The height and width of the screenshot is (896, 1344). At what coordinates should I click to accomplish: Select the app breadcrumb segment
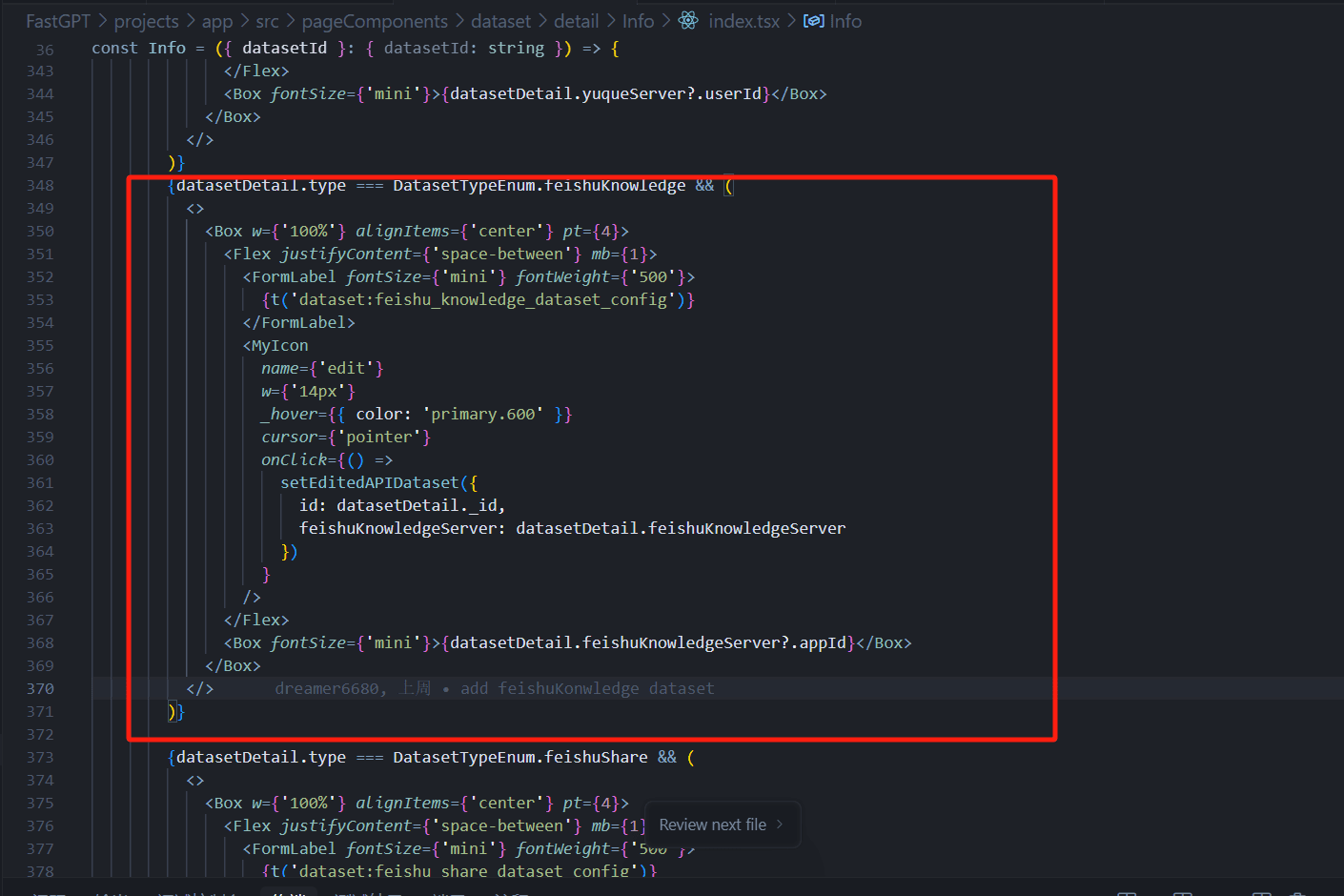tap(217, 21)
